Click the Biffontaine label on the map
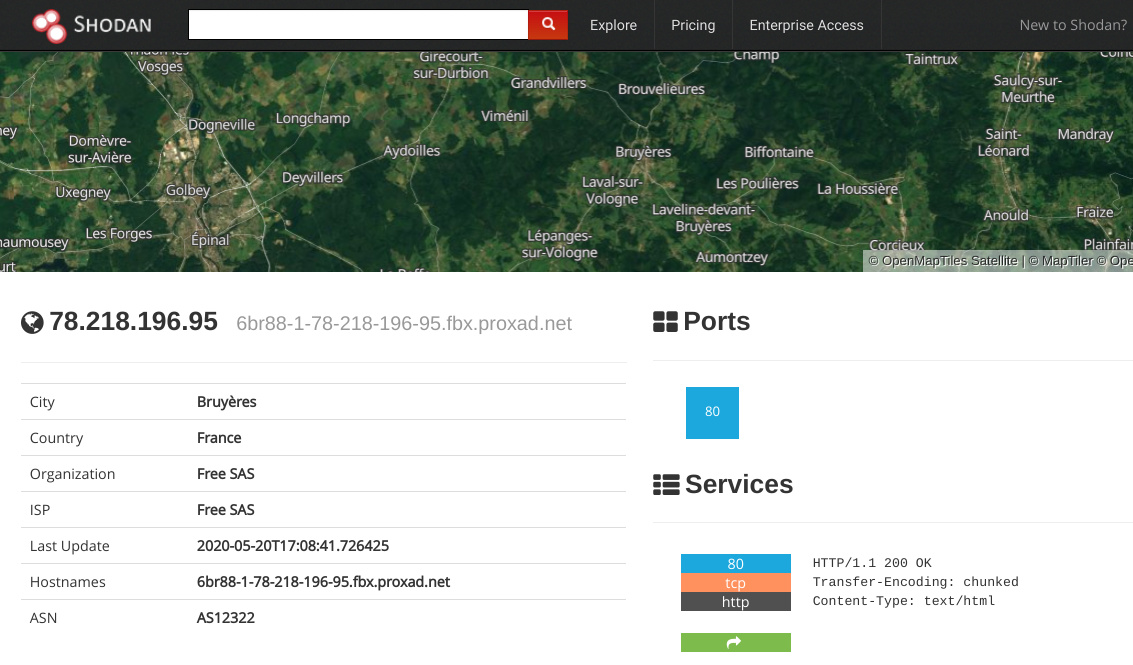Screen dimensions: 1133x665 click(779, 152)
